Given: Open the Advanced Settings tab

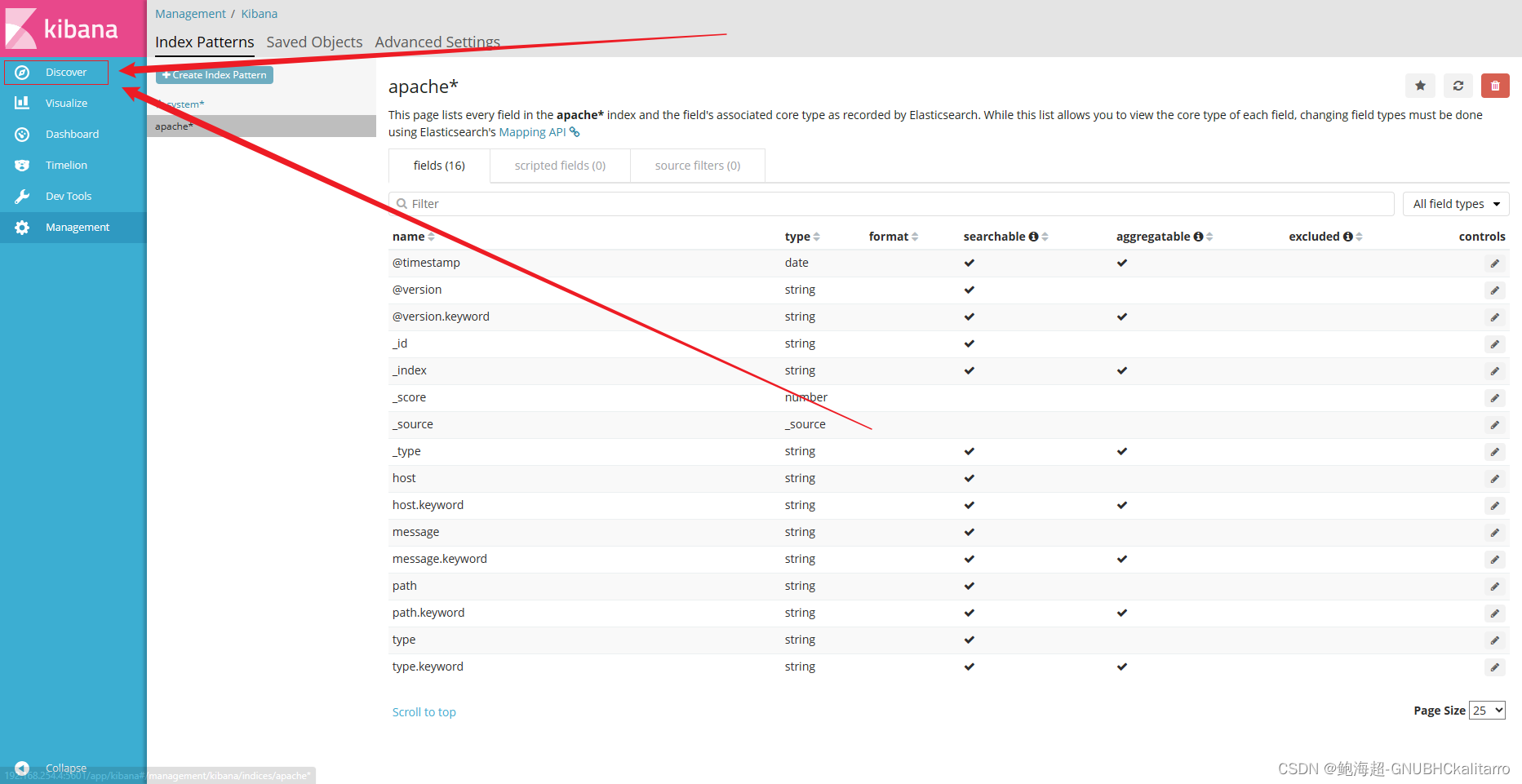Looking at the screenshot, I should pyautogui.click(x=437, y=42).
